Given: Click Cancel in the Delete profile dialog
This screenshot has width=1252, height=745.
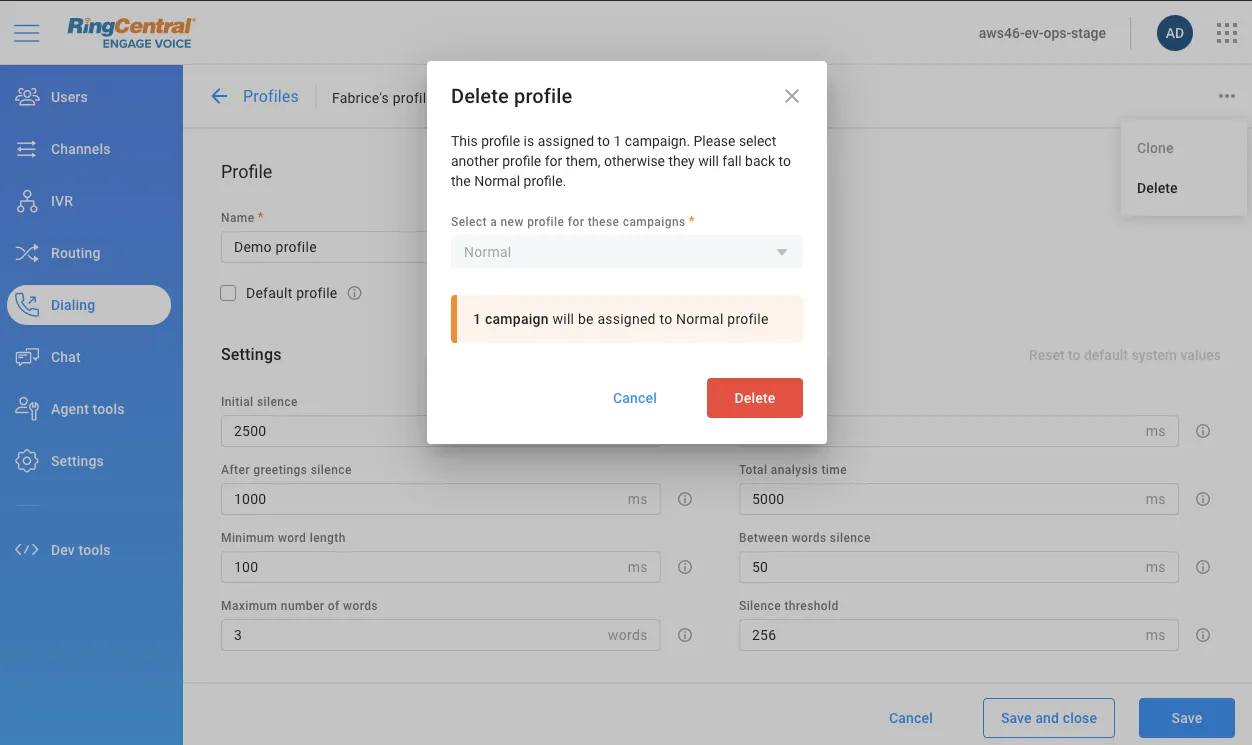Looking at the screenshot, I should 634,398.
